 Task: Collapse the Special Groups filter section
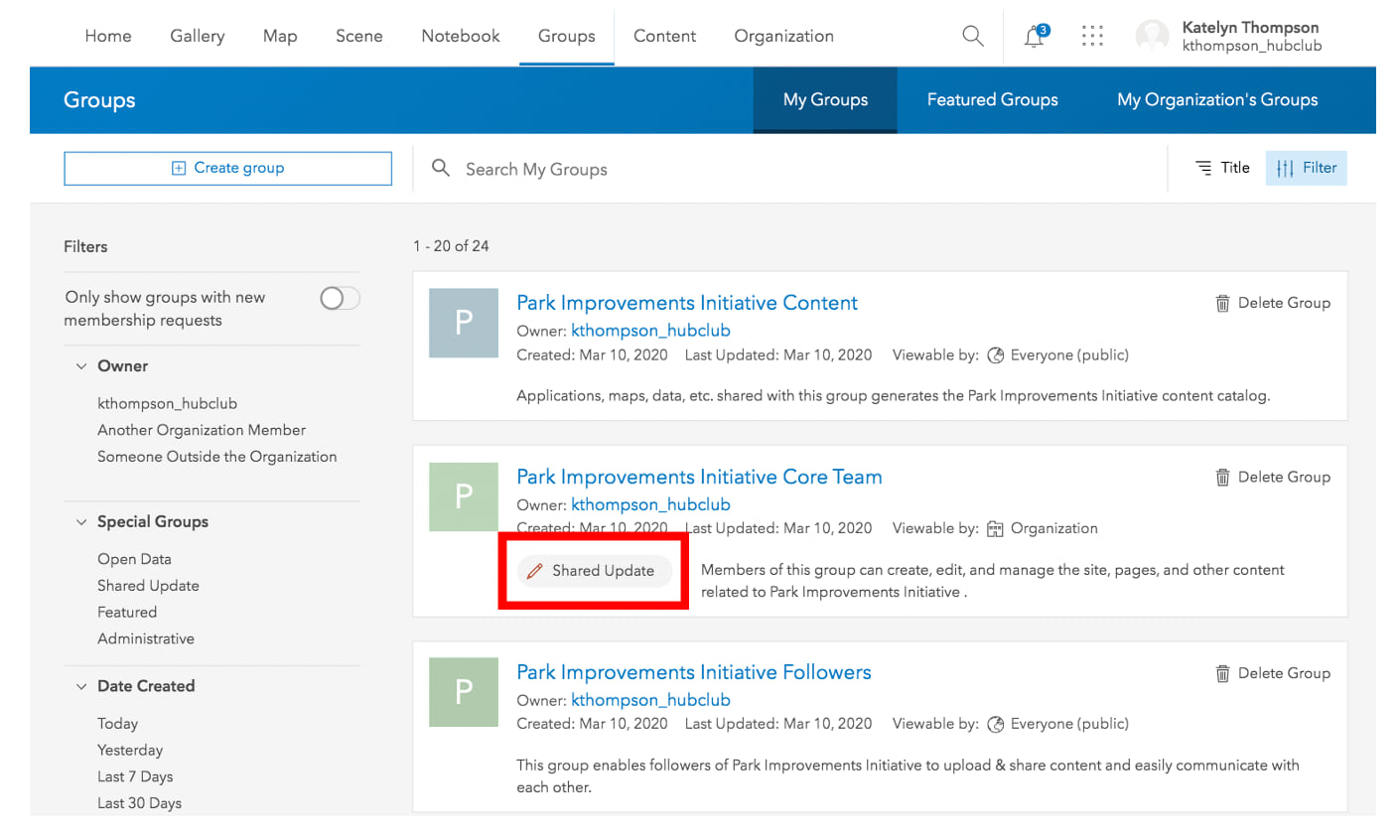point(81,522)
